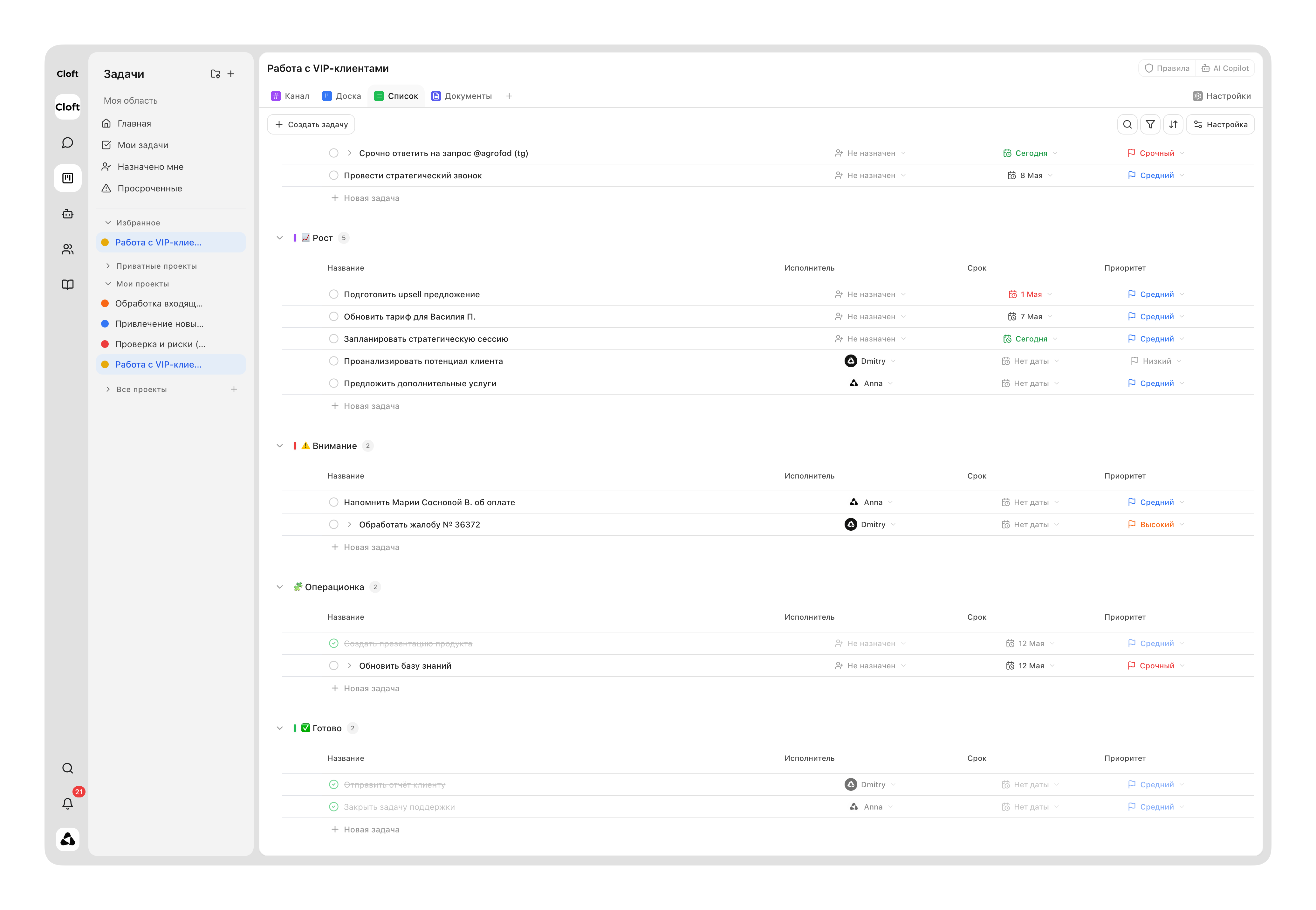Complete Предложить дополнительные услуги task
Viewport: 1316px width, 910px height.
point(333,383)
